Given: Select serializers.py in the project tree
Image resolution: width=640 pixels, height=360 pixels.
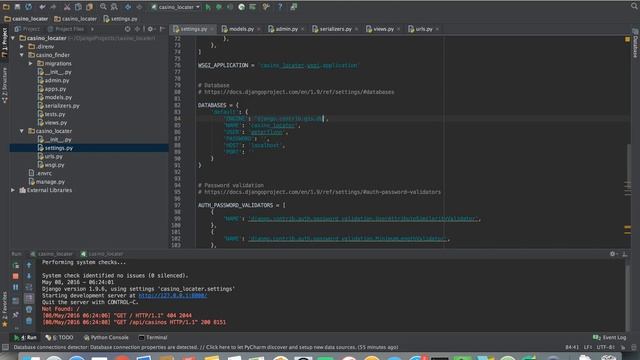Looking at the screenshot, I should pyautogui.click(x=59, y=106).
